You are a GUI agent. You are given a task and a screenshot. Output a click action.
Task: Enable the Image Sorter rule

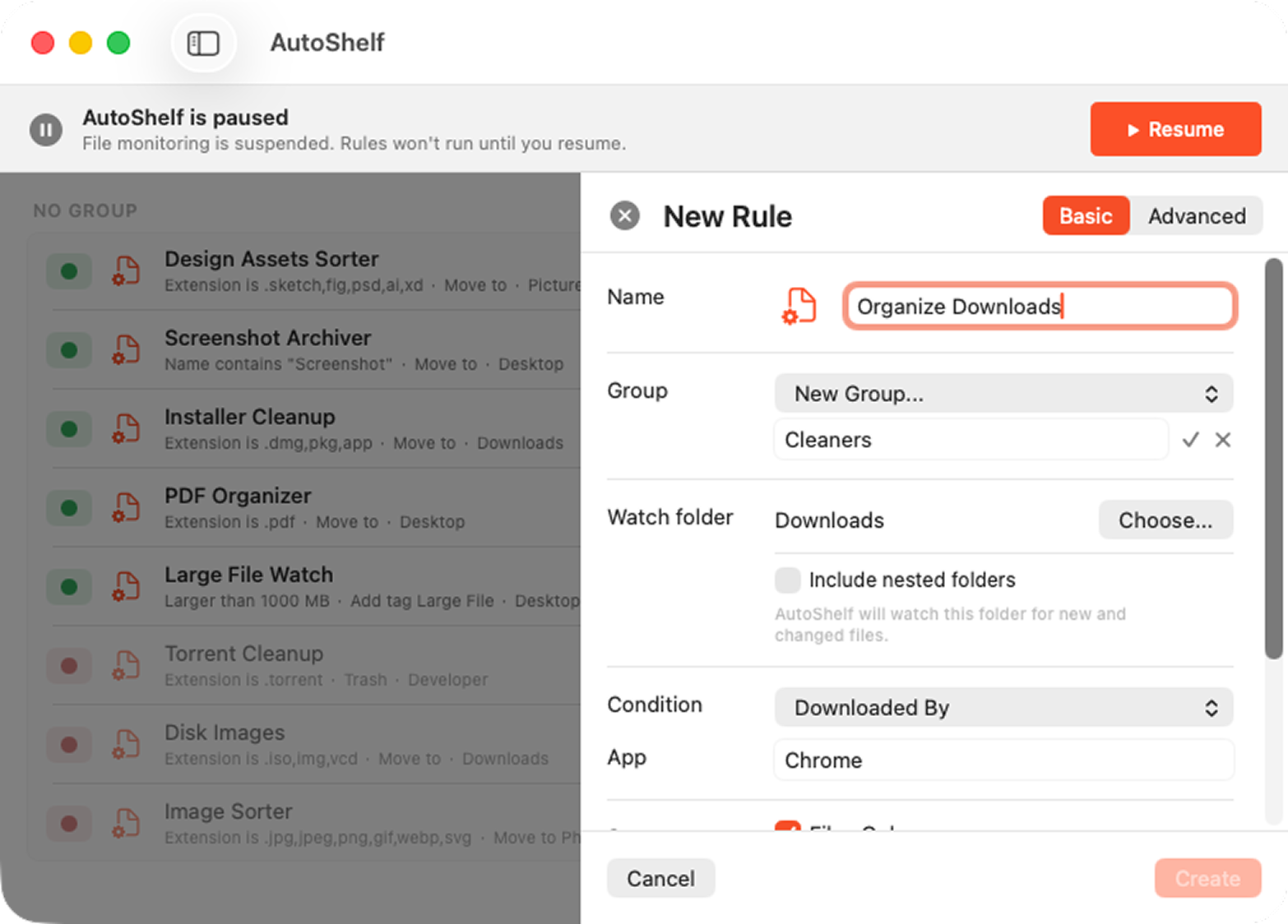(x=69, y=824)
